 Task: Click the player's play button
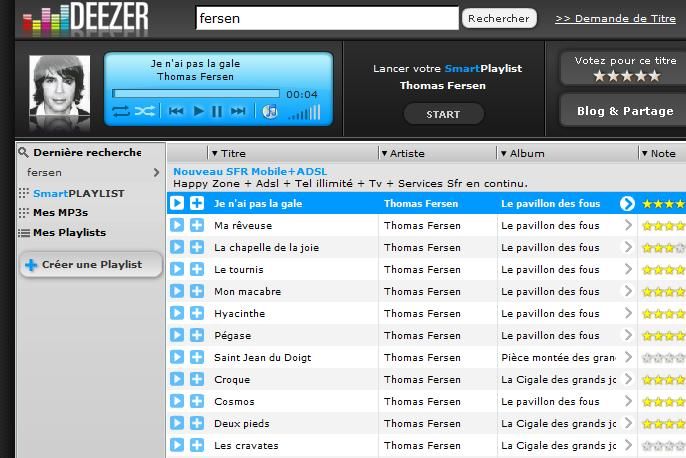click(198, 112)
